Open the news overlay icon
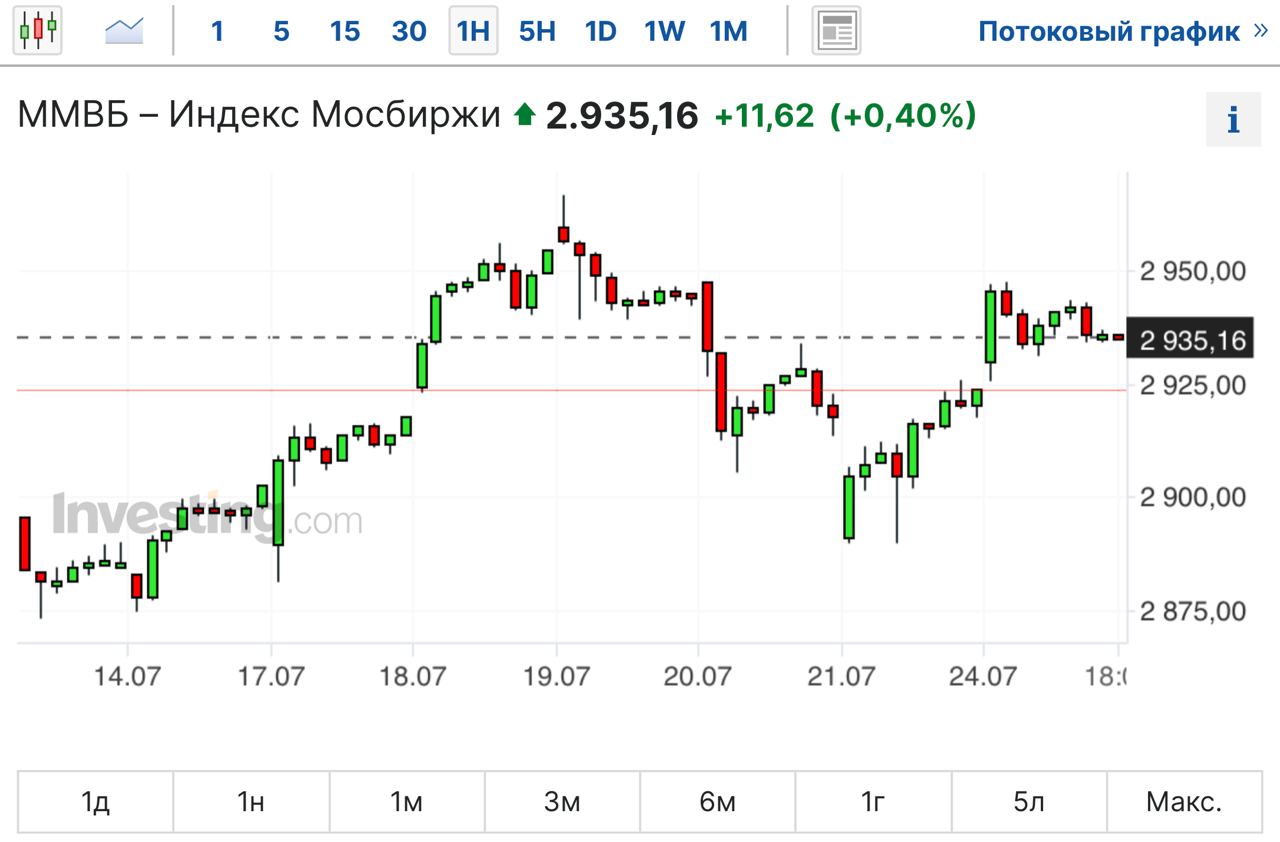Image resolution: width=1280 pixels, height=842 pixels. point(836,31)
